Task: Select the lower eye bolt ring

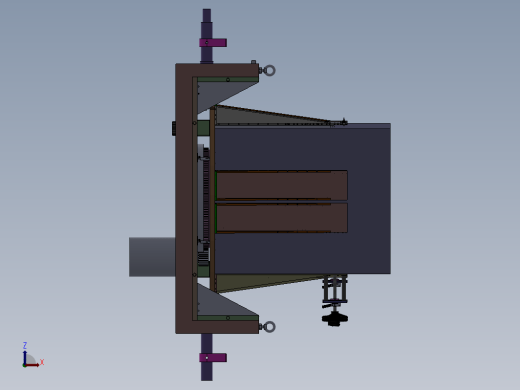Action: click(269, 327)
